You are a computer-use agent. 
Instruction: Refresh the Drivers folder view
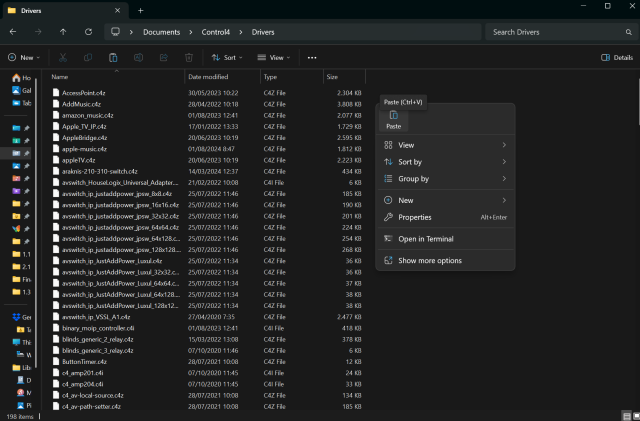pyautogui.click(x=88, y=32)
